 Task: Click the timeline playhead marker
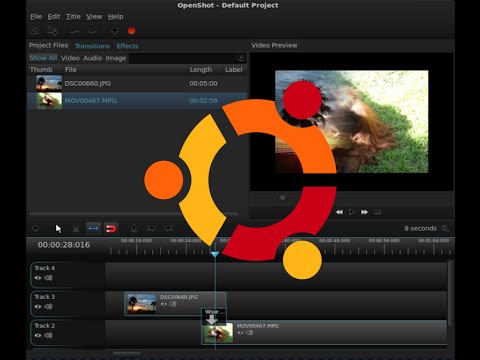tap(215, 255)
